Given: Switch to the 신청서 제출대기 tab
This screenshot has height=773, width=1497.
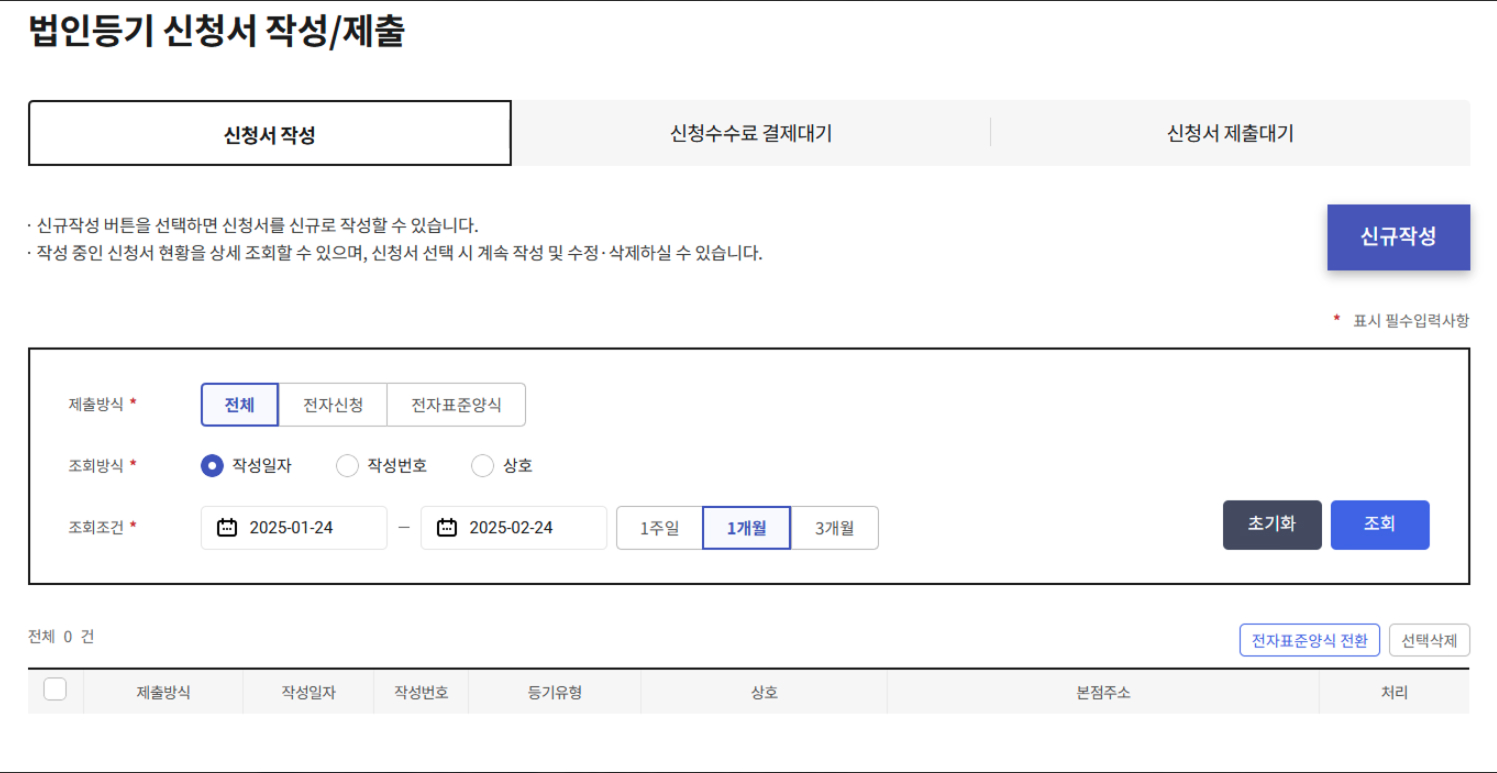Looking at the screenshot, I should coord(1232,134).
